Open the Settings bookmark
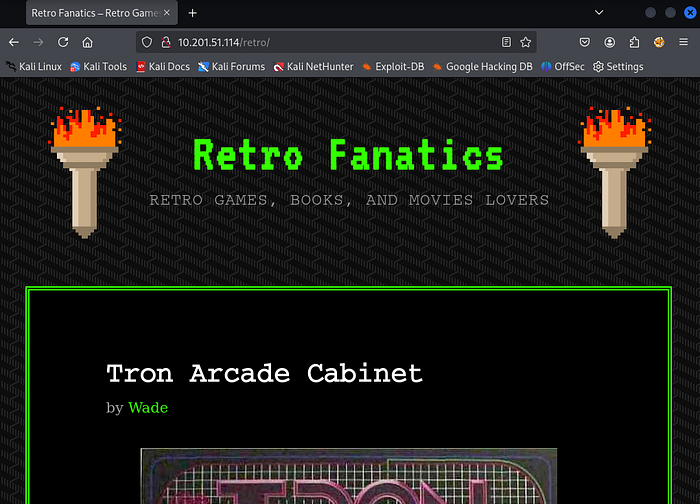 (618, 67)
